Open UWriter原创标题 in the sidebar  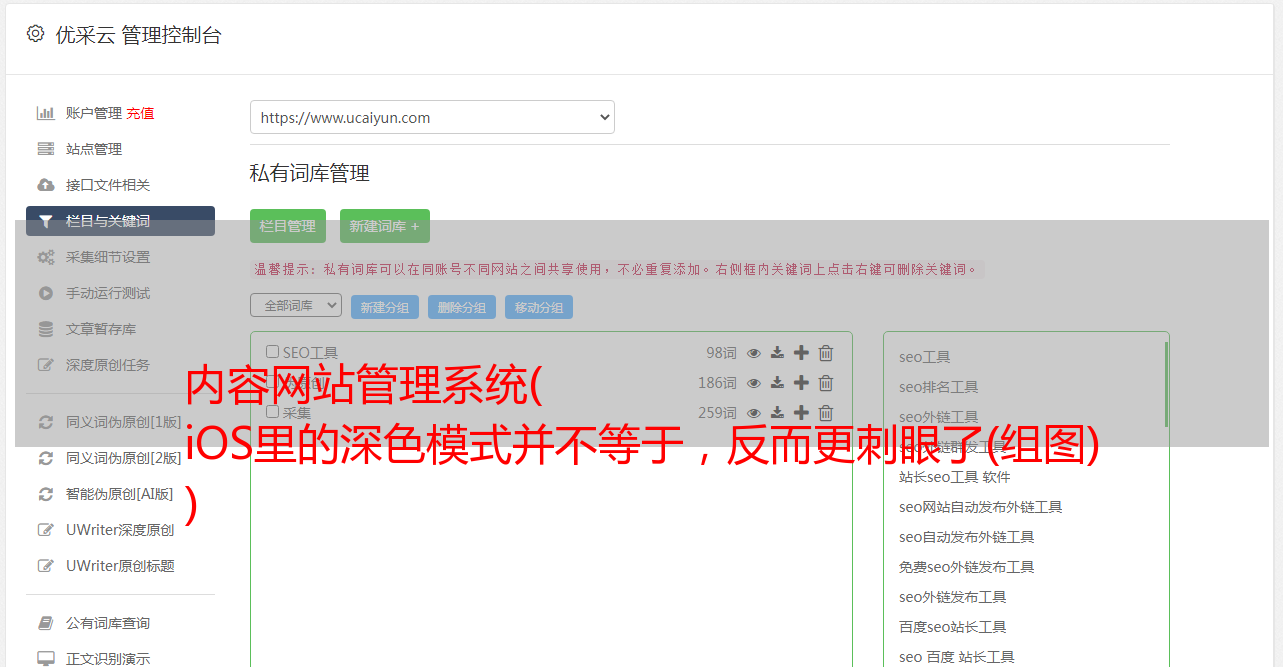120,566
